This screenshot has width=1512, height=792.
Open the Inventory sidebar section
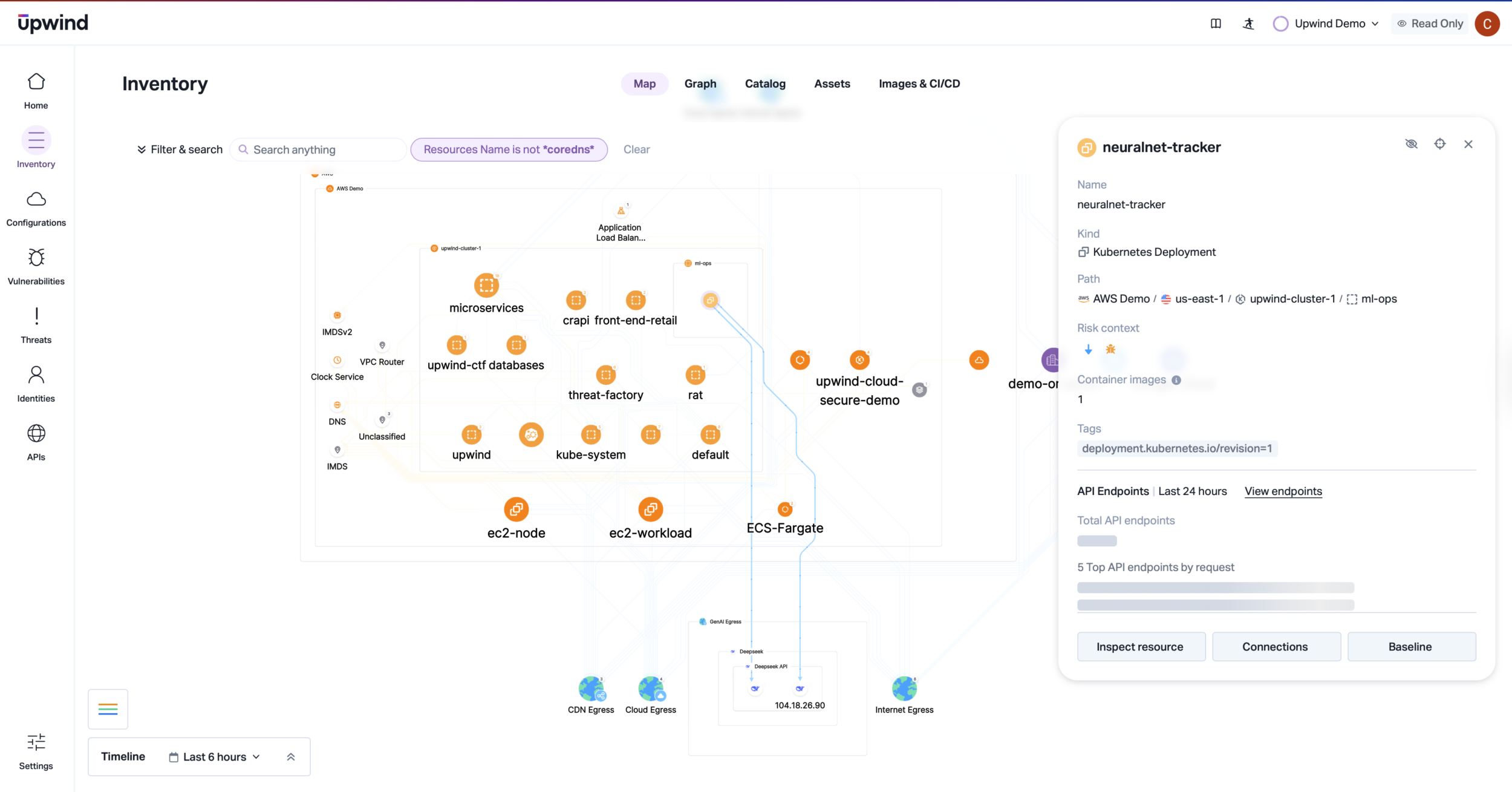(x=36, y=148)
